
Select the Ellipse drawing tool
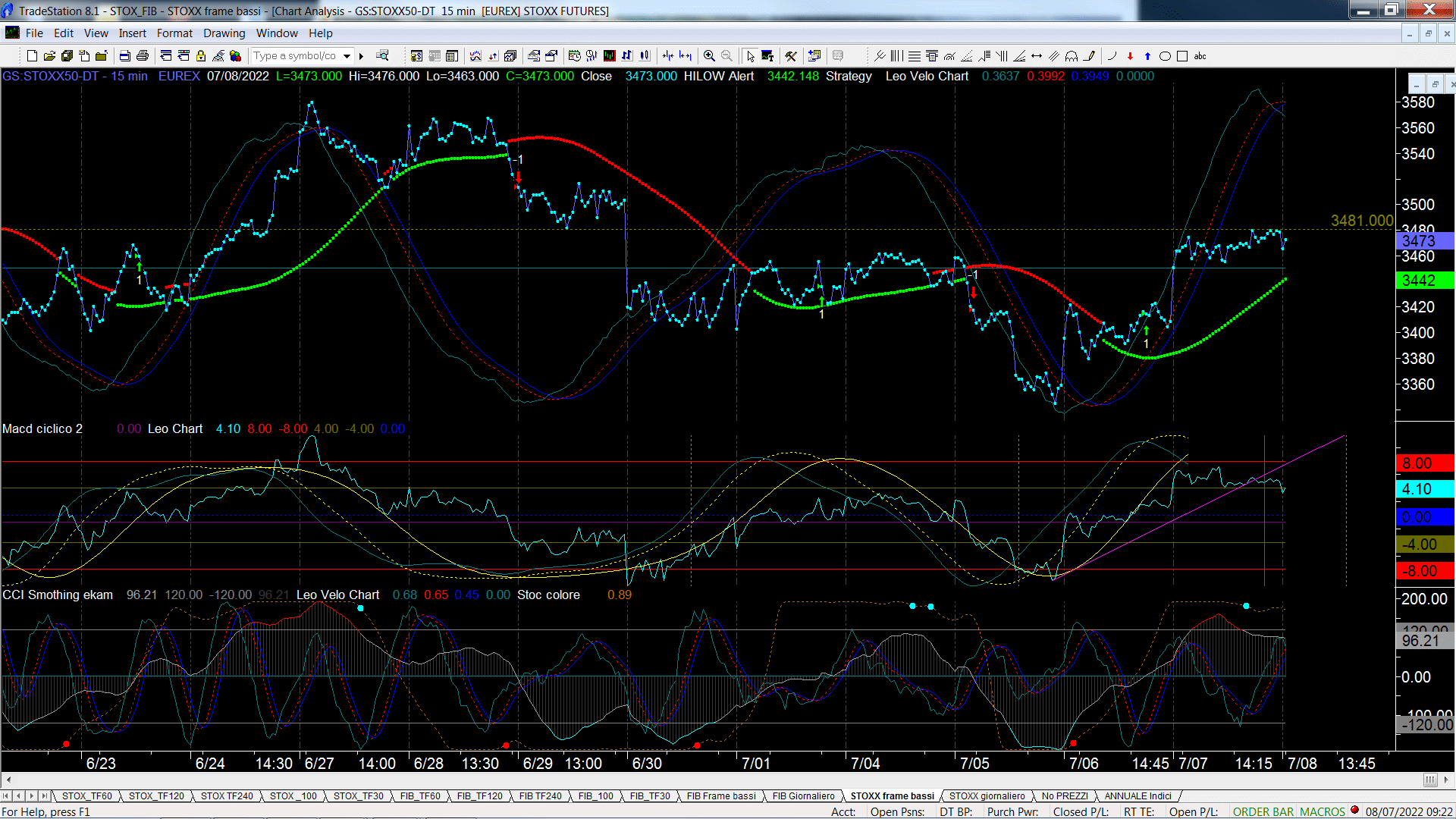point(1165,56)
